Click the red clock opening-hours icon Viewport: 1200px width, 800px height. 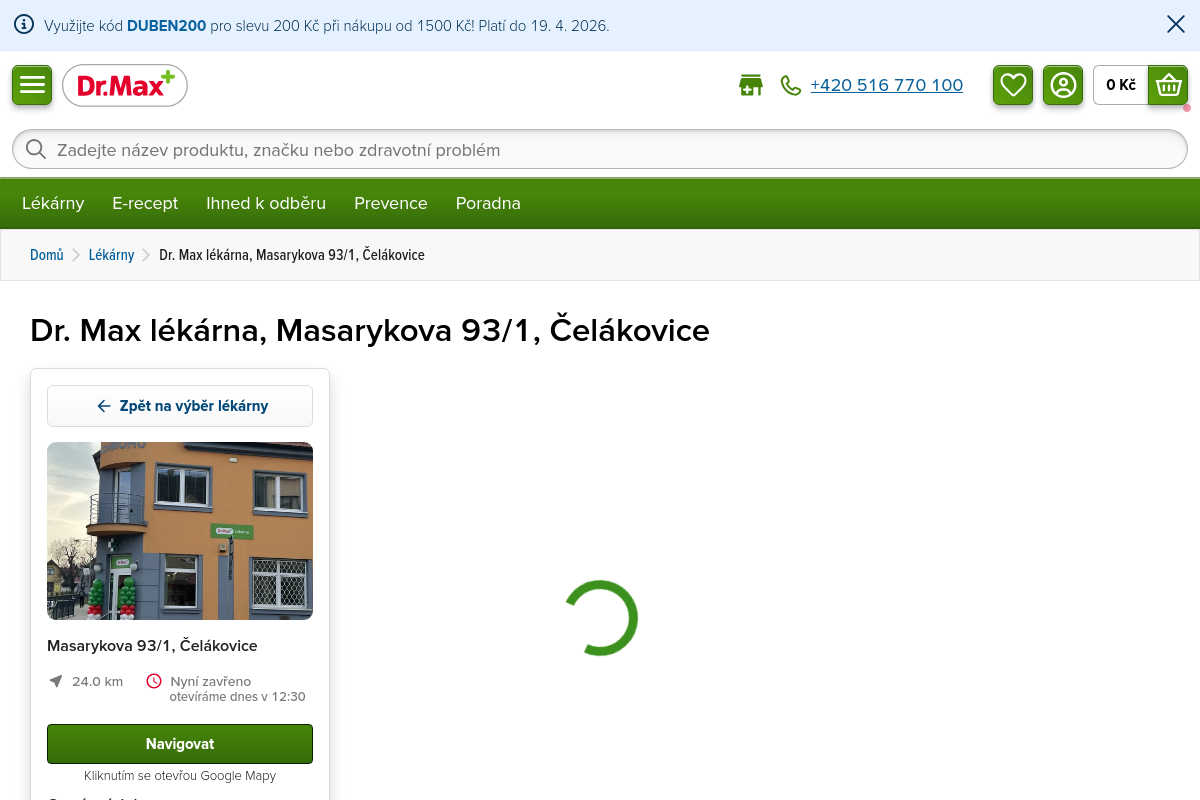[x=154, y=681]
